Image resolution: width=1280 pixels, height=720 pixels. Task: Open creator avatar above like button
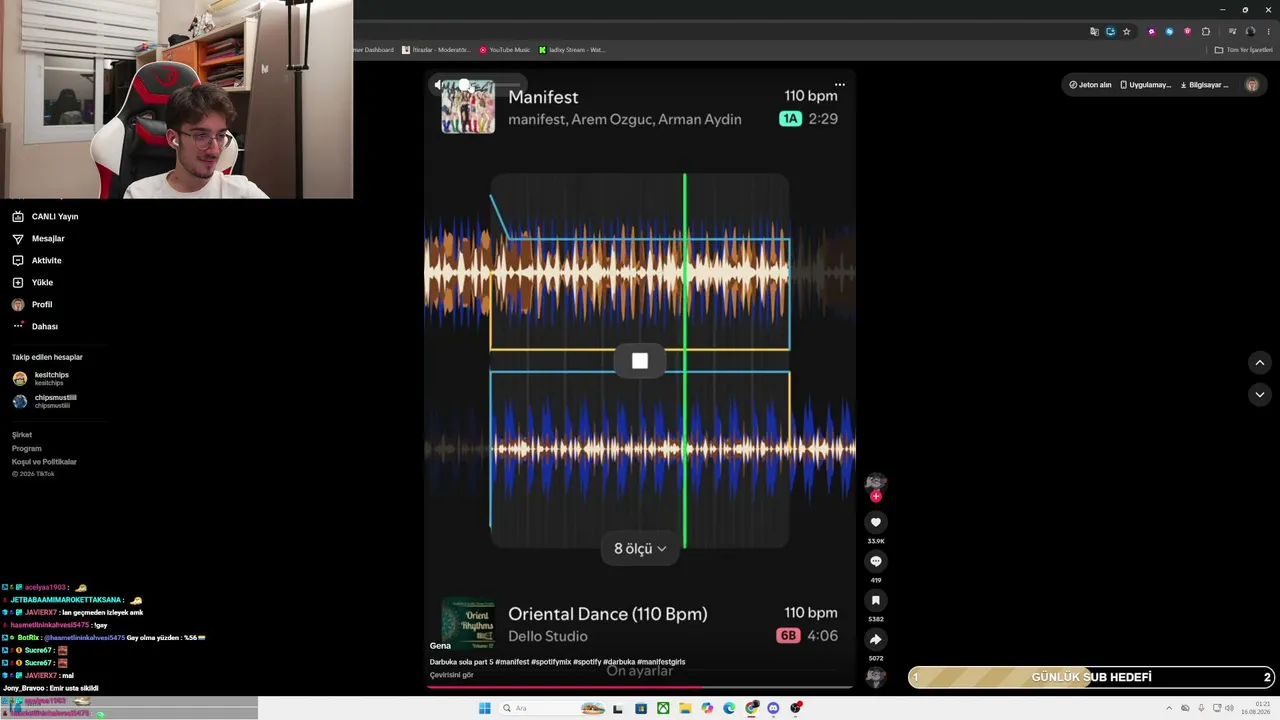876,482
